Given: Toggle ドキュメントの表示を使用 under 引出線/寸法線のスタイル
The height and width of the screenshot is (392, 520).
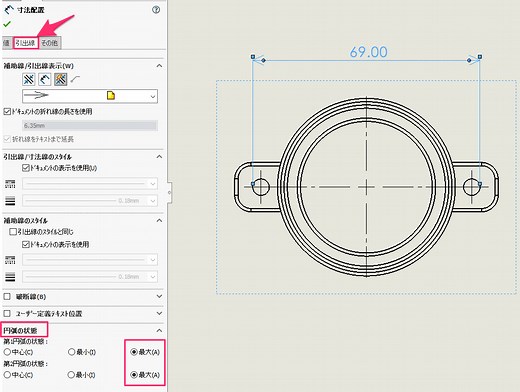Looking at the screenshot, I should tap(25, 168).
